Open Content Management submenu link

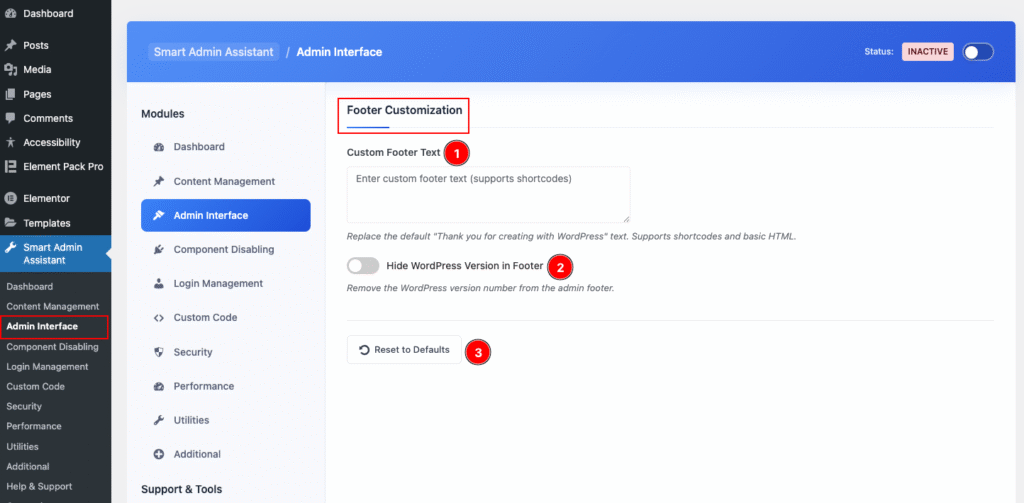click(52, 306)
